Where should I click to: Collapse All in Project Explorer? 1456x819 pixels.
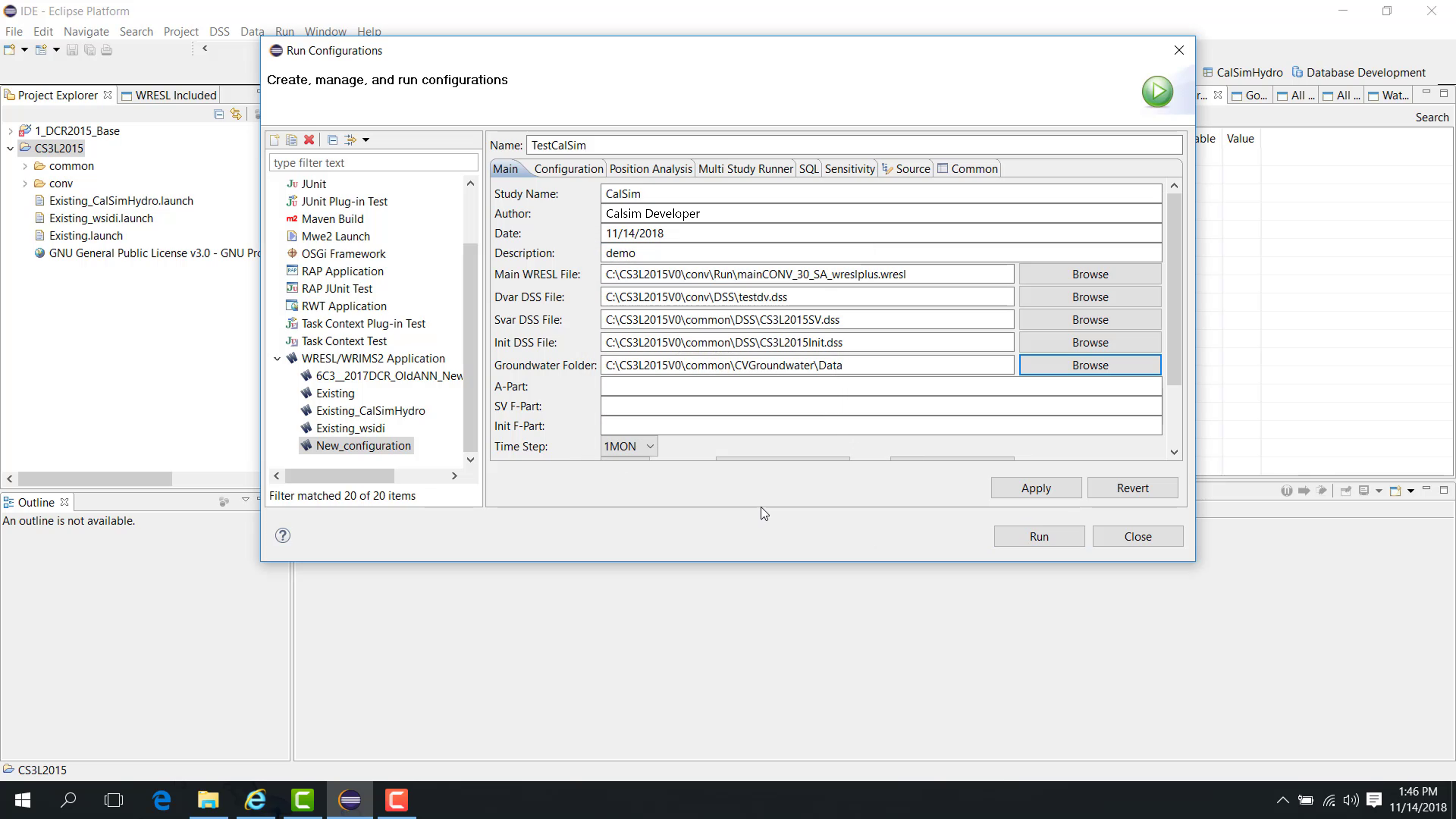click(219, 114)
